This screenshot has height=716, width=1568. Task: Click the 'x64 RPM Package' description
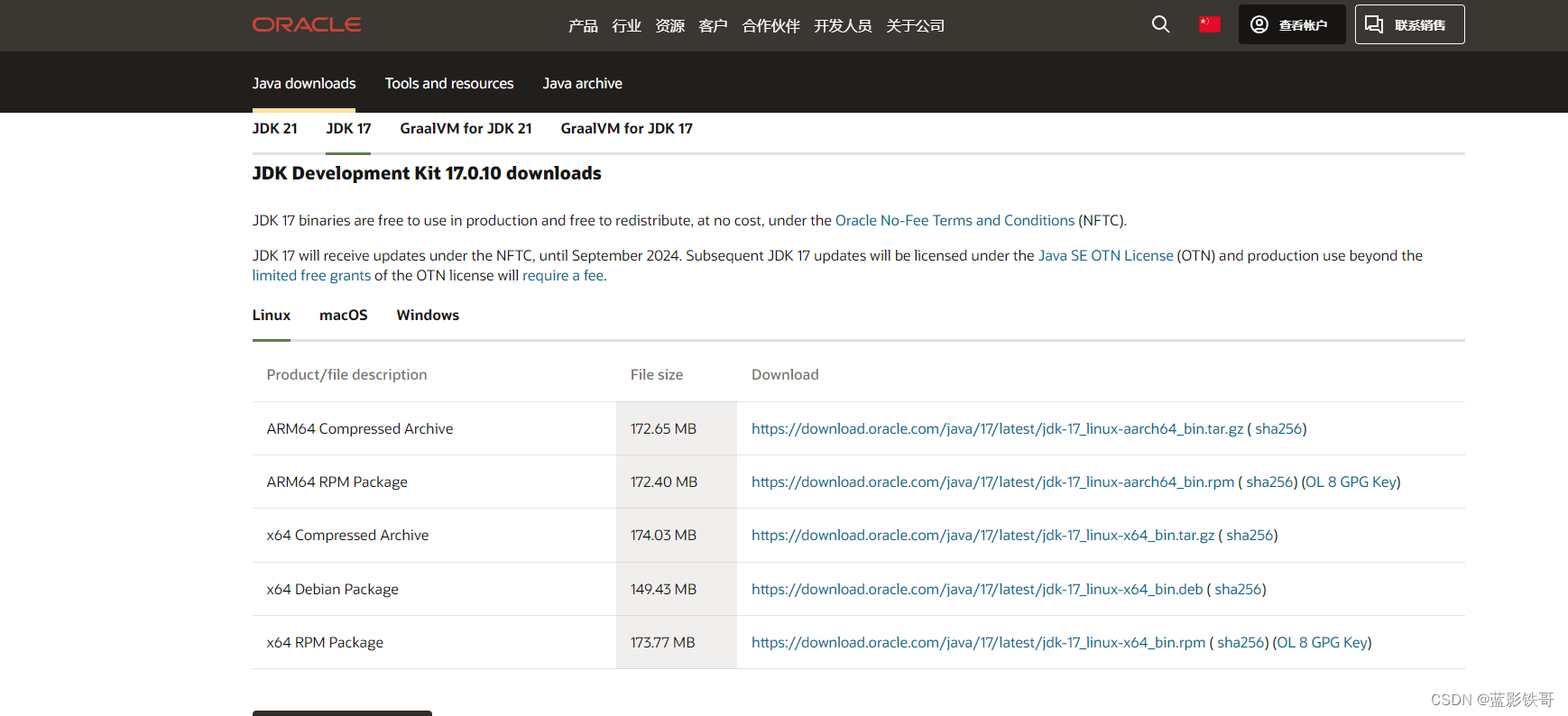325,642
